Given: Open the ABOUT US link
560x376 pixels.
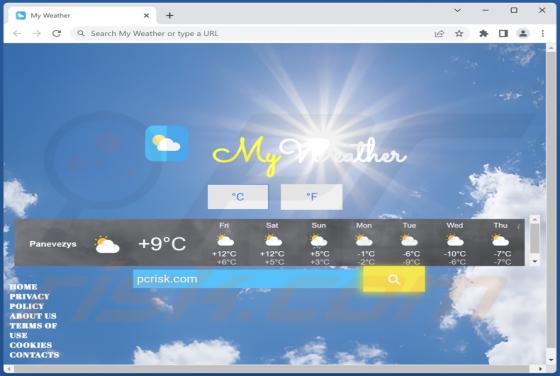Looking at the screenshot, I should click(33, 316).
